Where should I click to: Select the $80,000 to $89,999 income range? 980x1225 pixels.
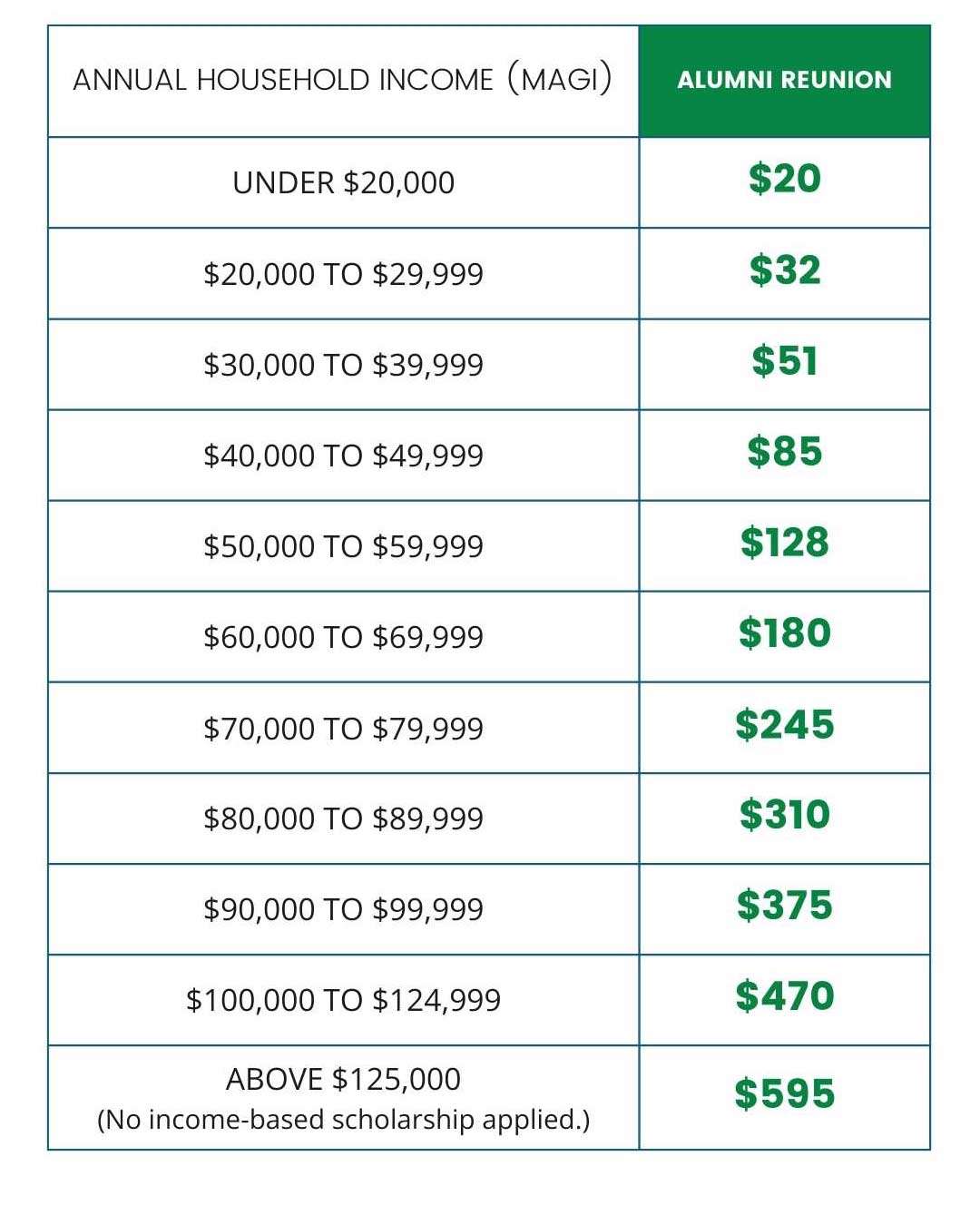(343, 818)
